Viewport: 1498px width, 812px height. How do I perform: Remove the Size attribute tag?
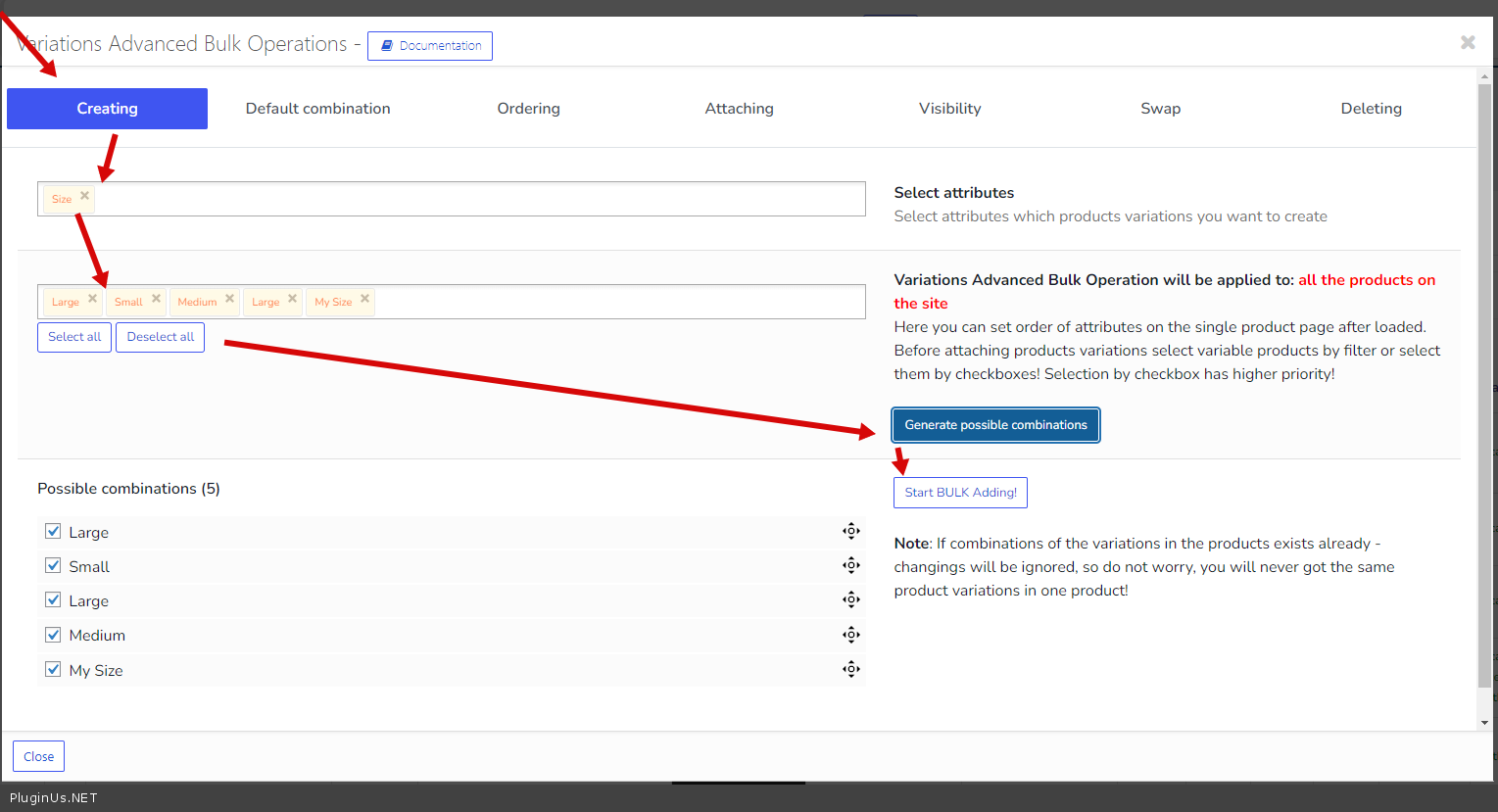tap(85, 196)
